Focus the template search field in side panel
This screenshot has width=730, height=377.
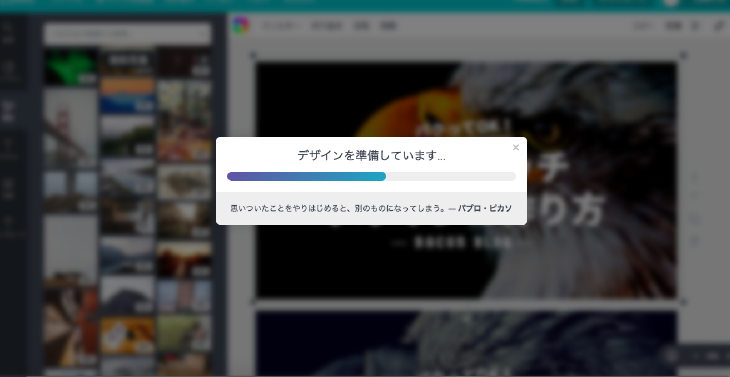[128, 34]
